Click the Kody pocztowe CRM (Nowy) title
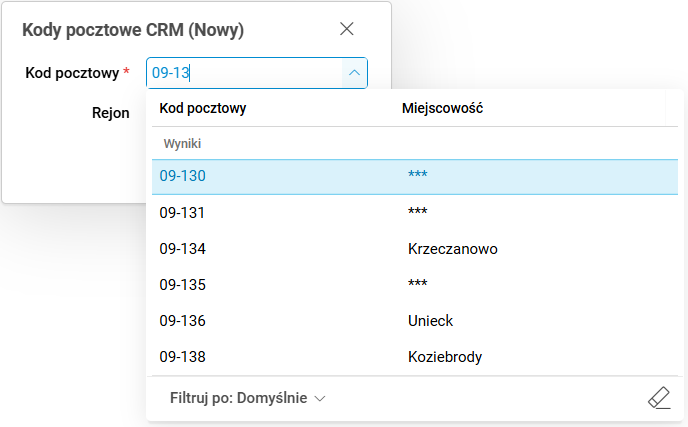 133,30
